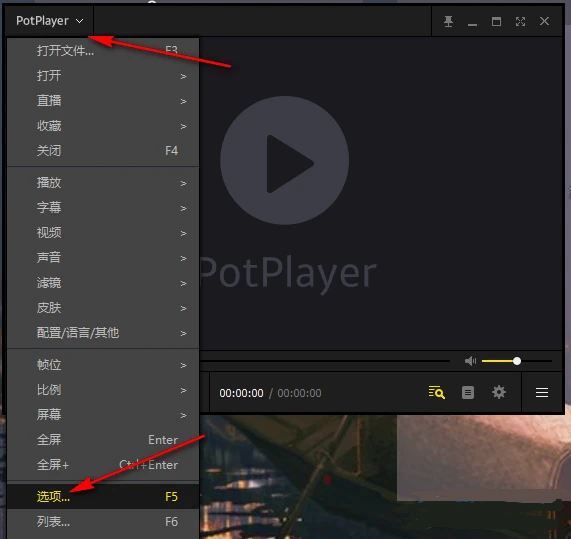Viewport: 571px width, 539px height.
Task: Open 列表... F6 menu entry
Action: click(103, 522)
